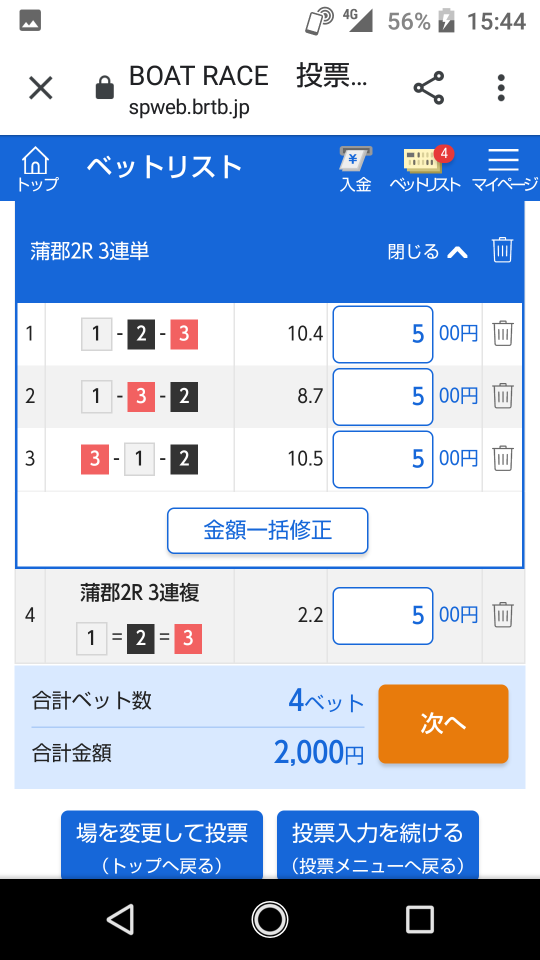Delete entire 蒲郡2R 3連単 group via trash icon
Screen dimensions: 540x960
502,250
